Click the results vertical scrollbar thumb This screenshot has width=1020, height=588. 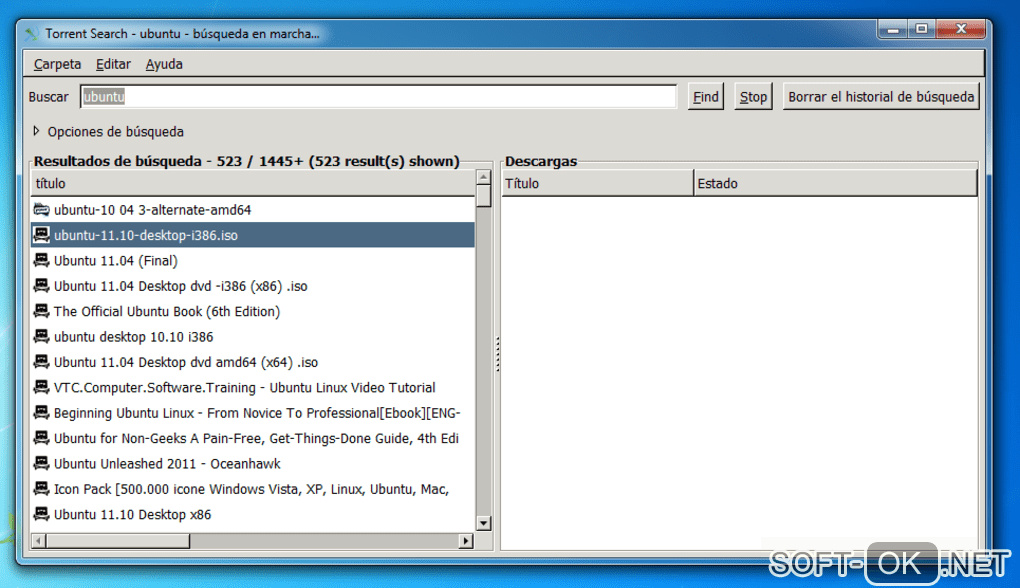[x=483, y=196]
